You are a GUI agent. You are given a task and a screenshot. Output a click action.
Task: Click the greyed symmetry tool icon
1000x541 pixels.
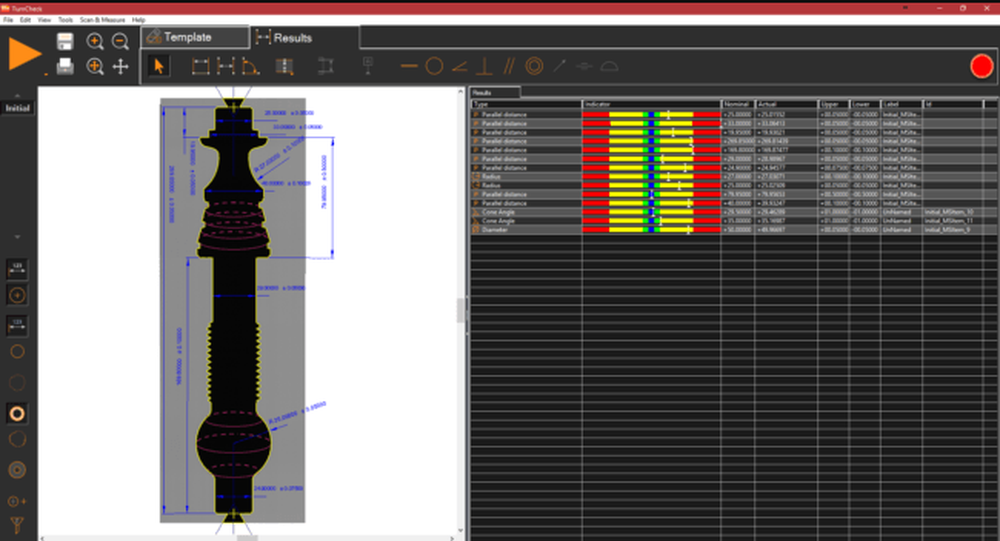584,66
